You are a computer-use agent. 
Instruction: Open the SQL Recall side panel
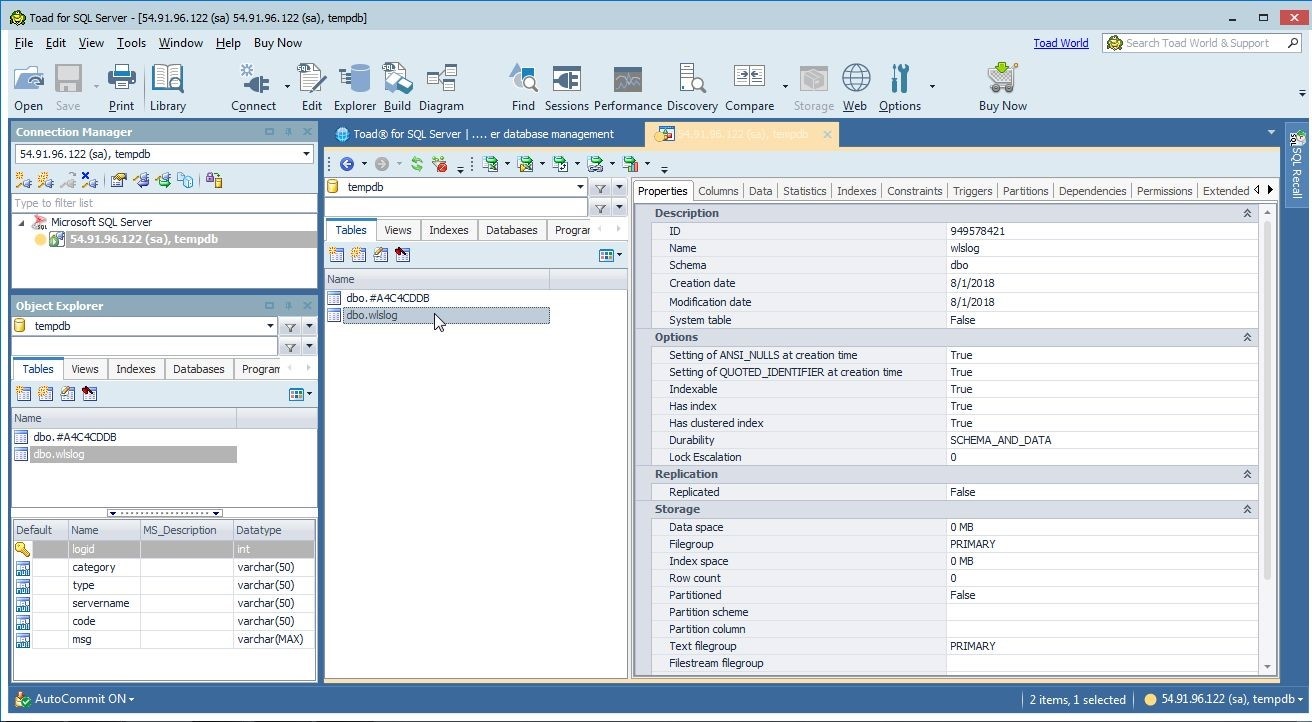click(x=1297, y=165)
